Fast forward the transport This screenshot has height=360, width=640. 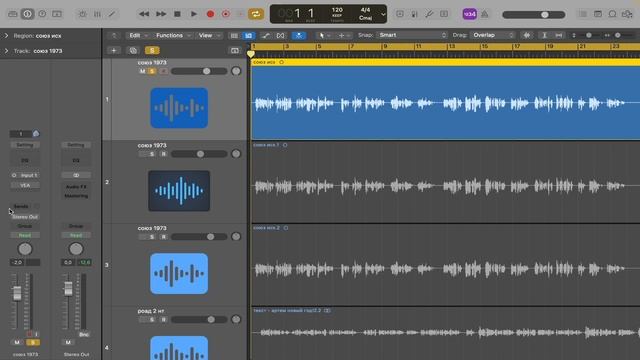(161, 14)
